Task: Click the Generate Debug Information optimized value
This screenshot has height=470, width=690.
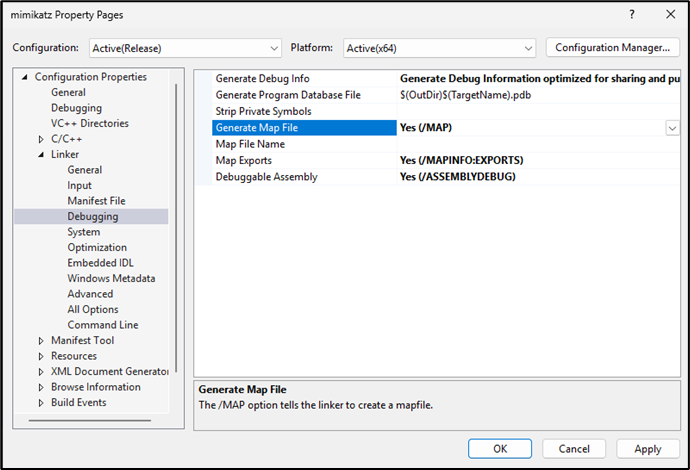Action: coord(539,79)
